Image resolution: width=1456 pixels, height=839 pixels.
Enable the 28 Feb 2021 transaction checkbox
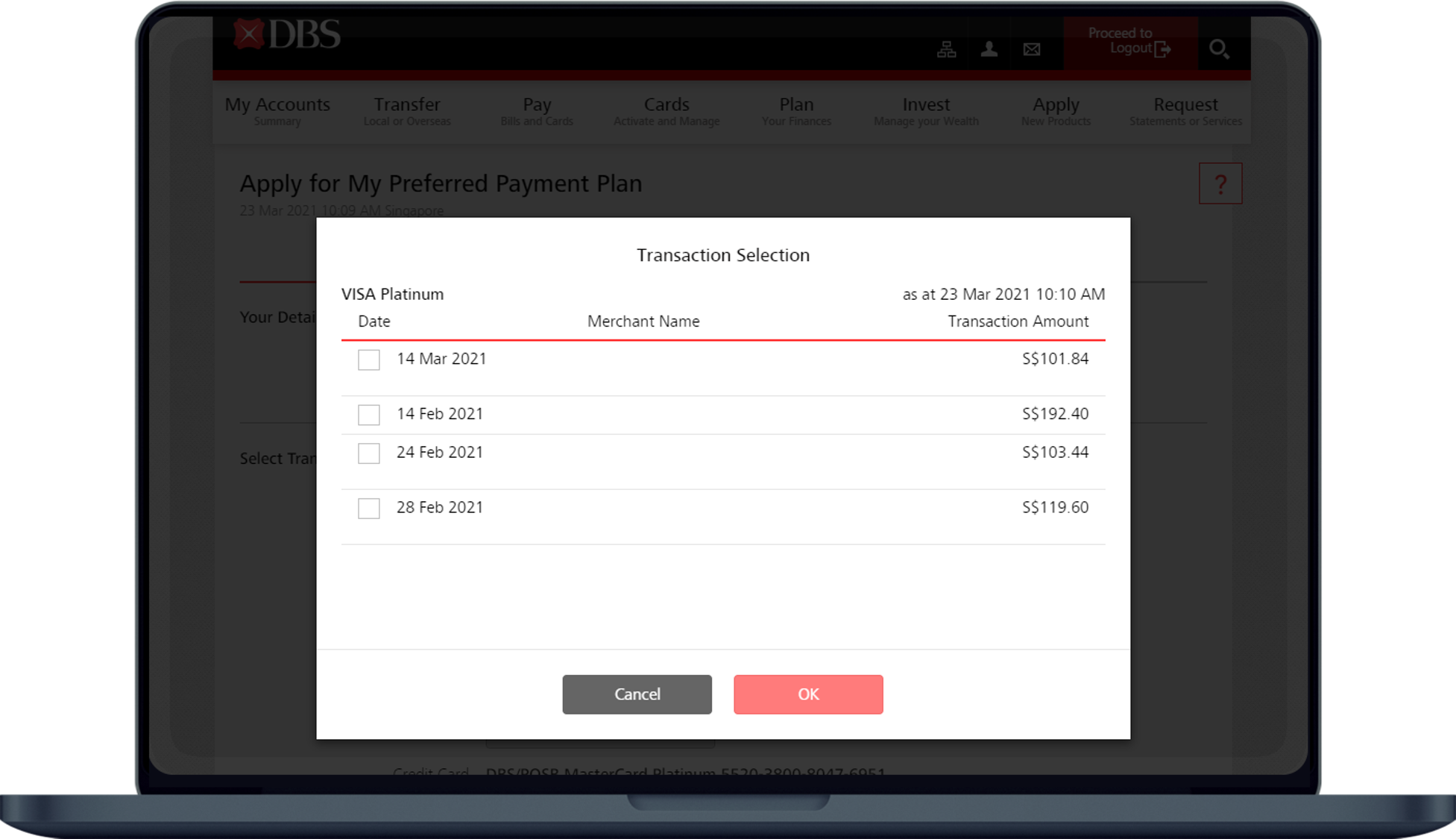tap(369, 509)
